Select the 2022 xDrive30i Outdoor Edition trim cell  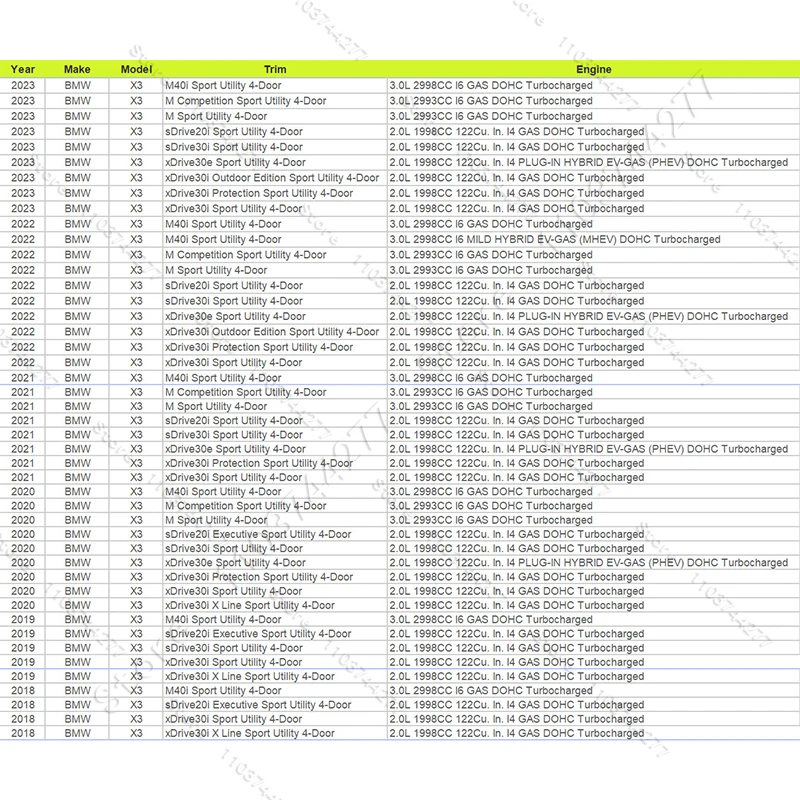coord(275,332)
